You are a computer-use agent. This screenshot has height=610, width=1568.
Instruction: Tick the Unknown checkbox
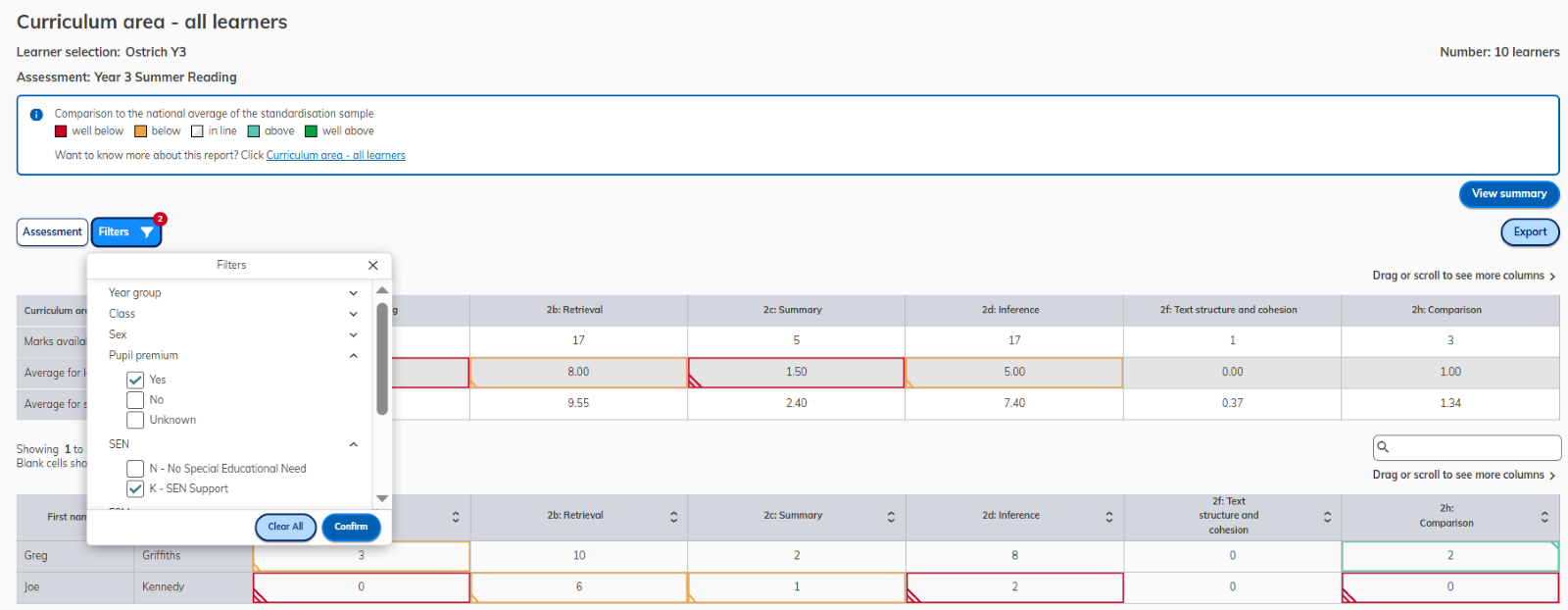click(135, 420)
